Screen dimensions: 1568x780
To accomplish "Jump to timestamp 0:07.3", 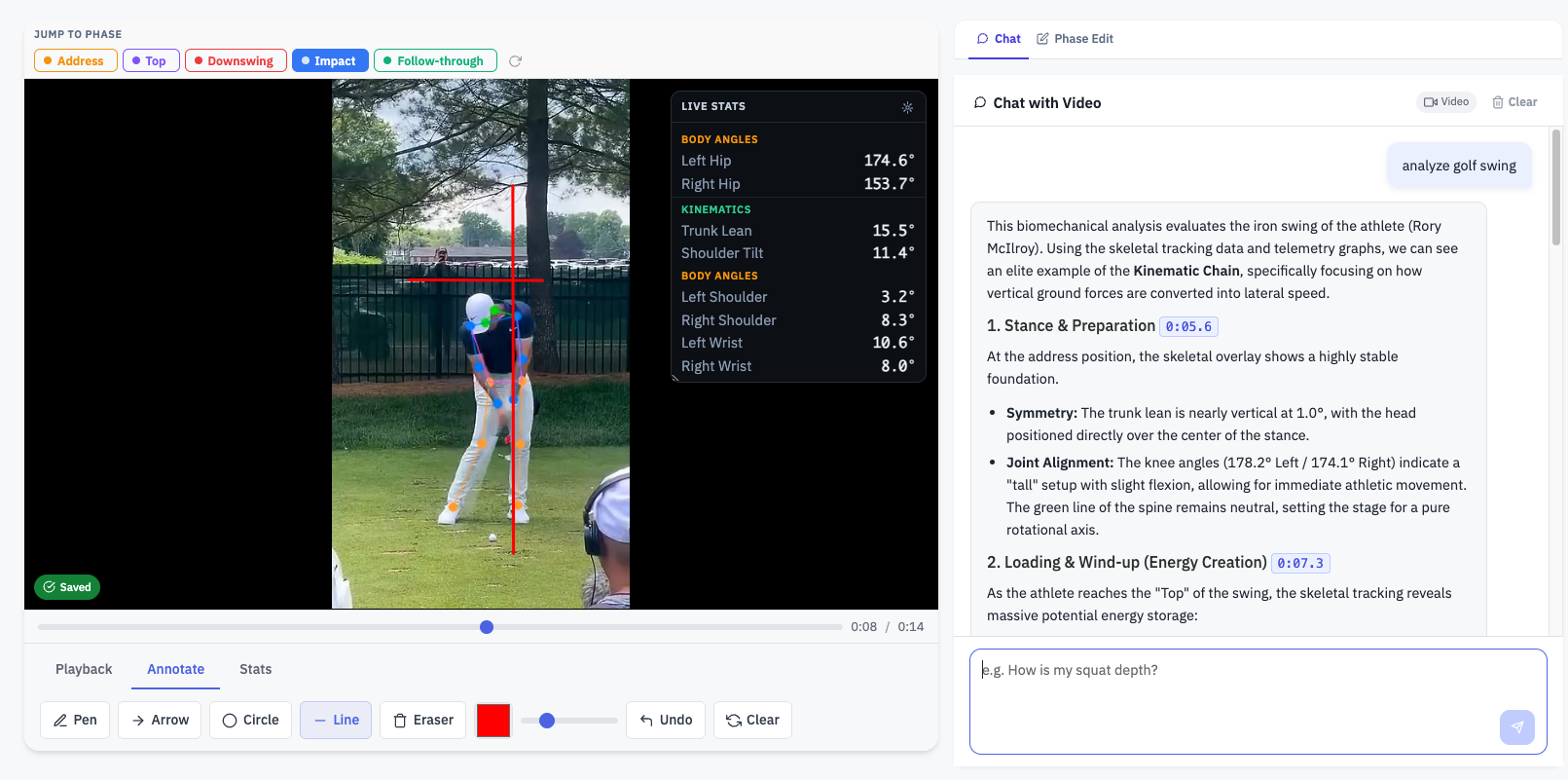I will [1300, 564].
